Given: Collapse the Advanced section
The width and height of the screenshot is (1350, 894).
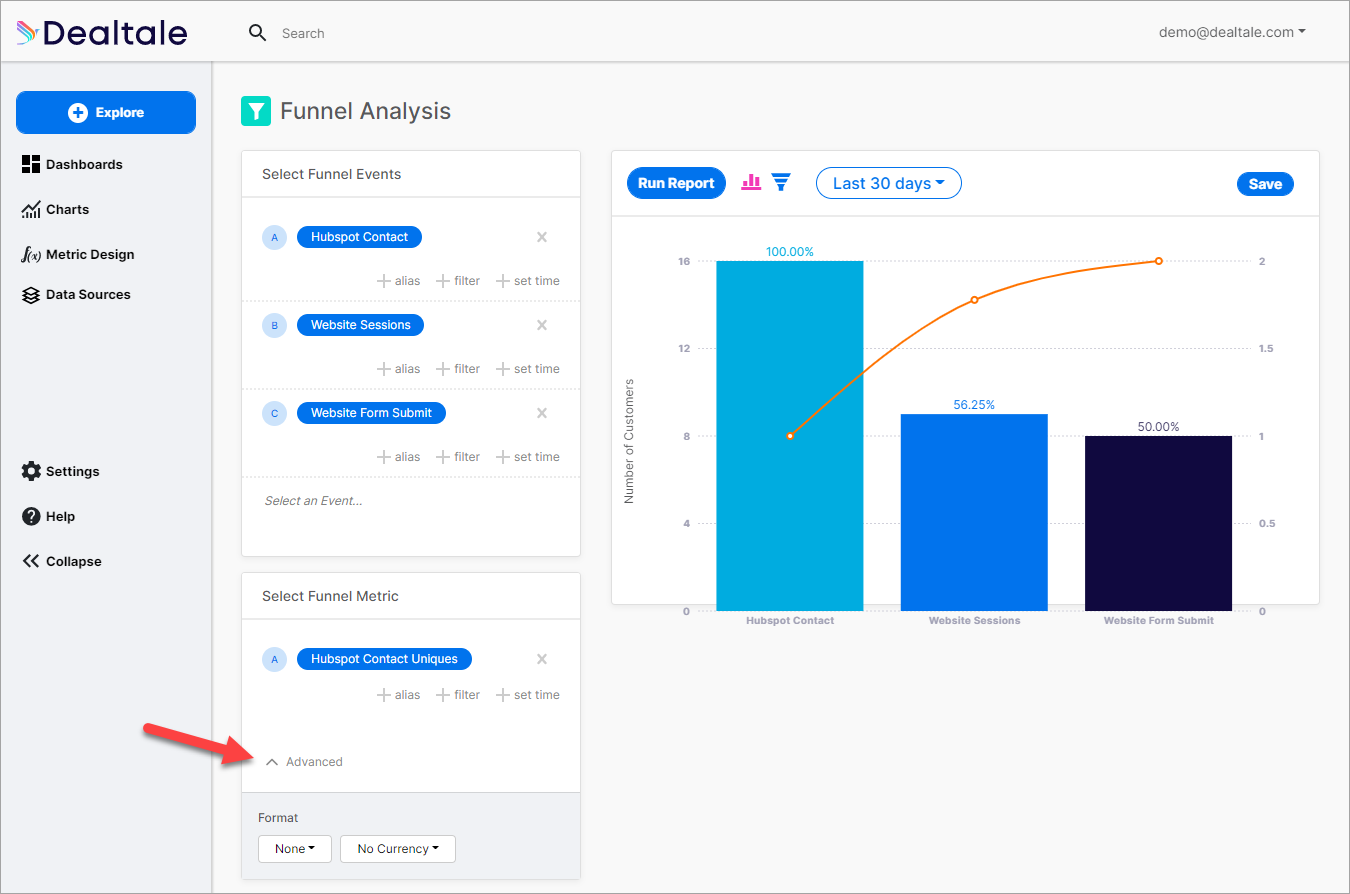Looking at the screenshot, I should [x=304, y=762].
